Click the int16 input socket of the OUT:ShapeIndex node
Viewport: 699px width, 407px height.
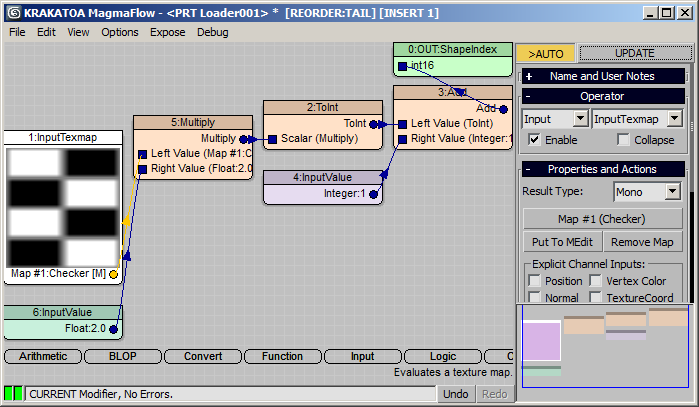pos(402,66)
